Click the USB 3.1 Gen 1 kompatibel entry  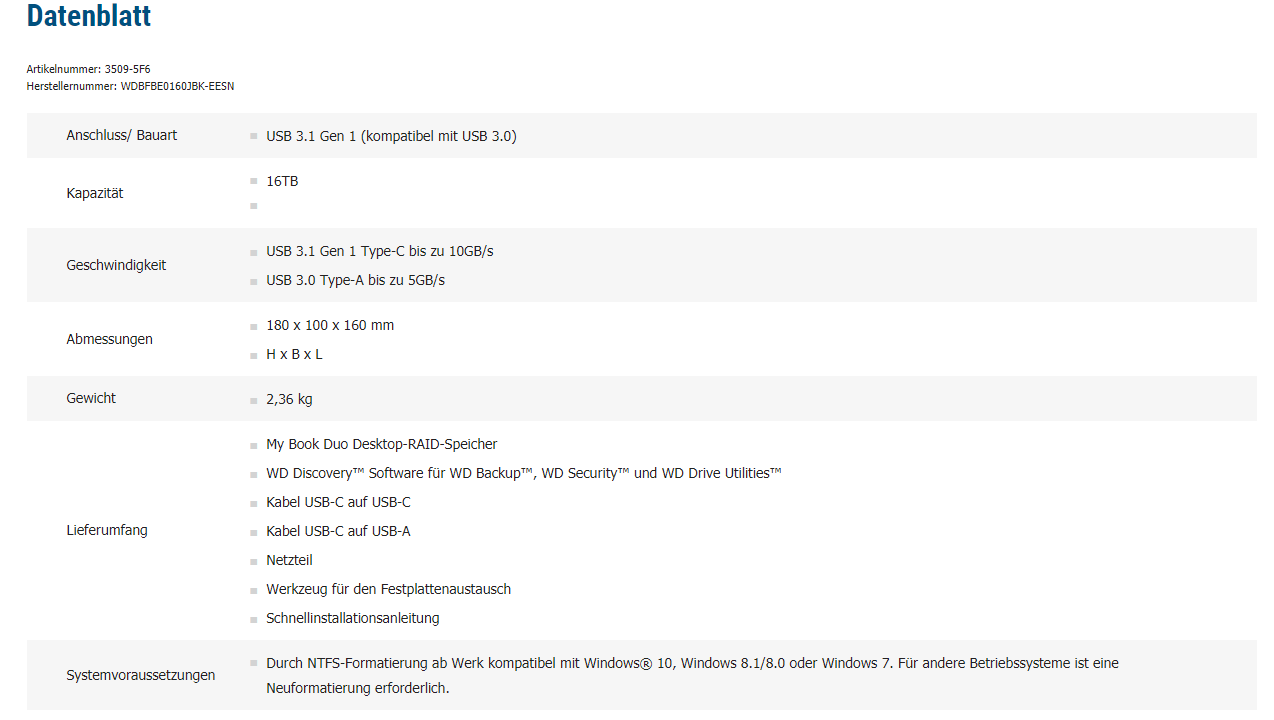(x=391, y=136)
